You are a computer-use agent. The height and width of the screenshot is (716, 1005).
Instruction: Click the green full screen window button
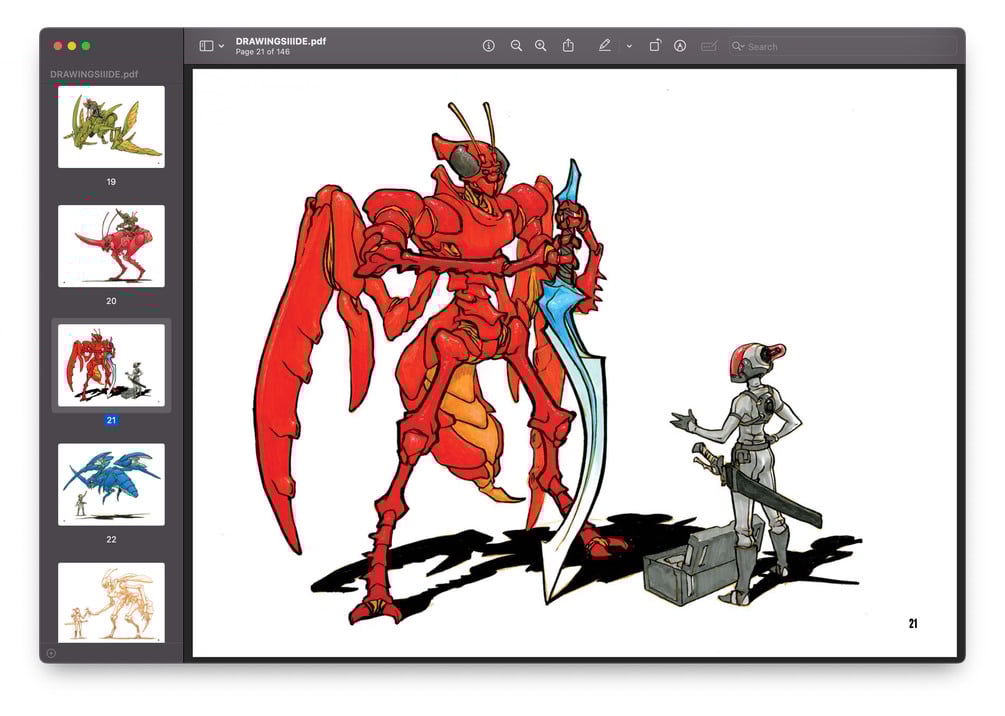point(86,46)
